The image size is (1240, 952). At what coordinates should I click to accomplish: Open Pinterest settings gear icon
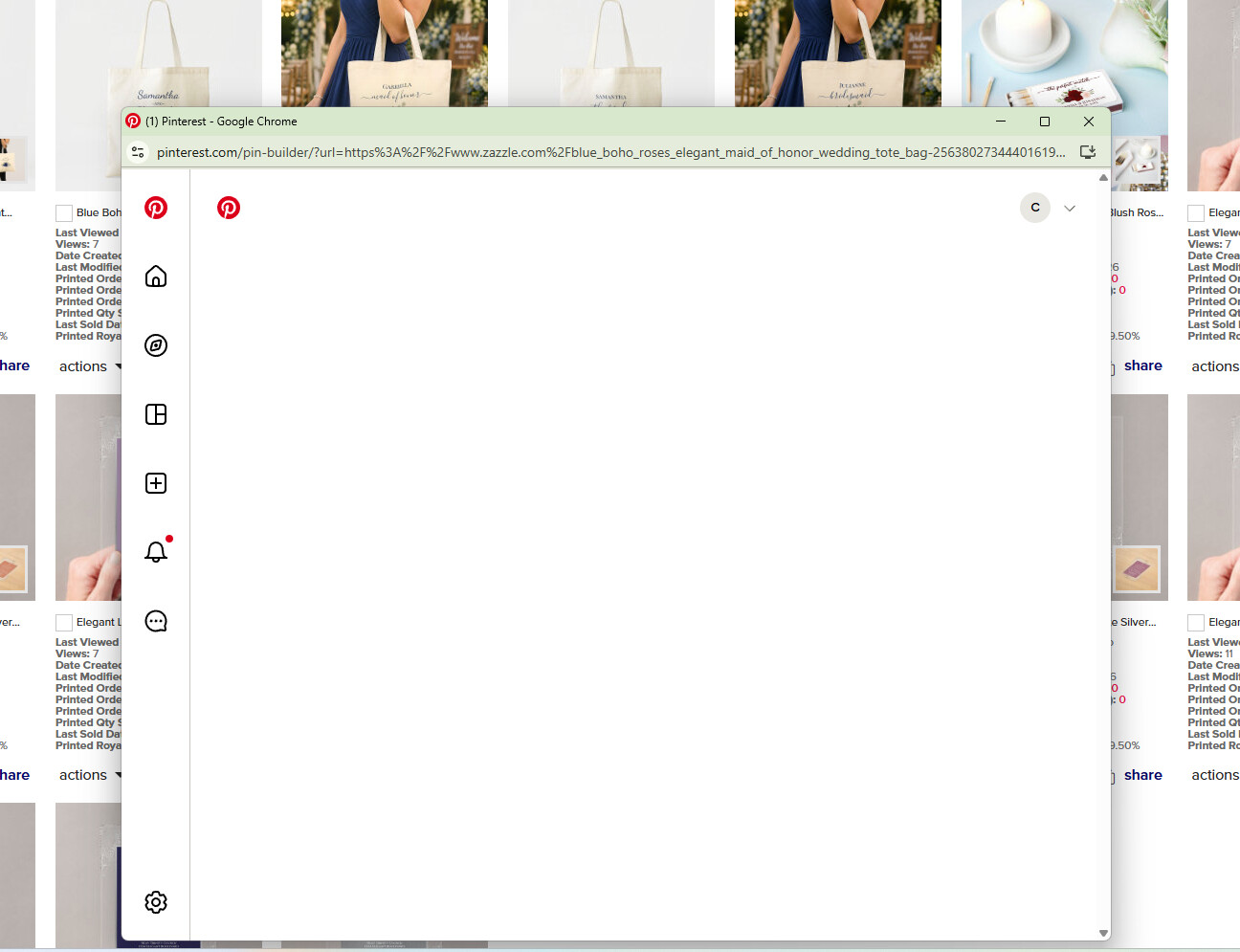click(156, 902)
